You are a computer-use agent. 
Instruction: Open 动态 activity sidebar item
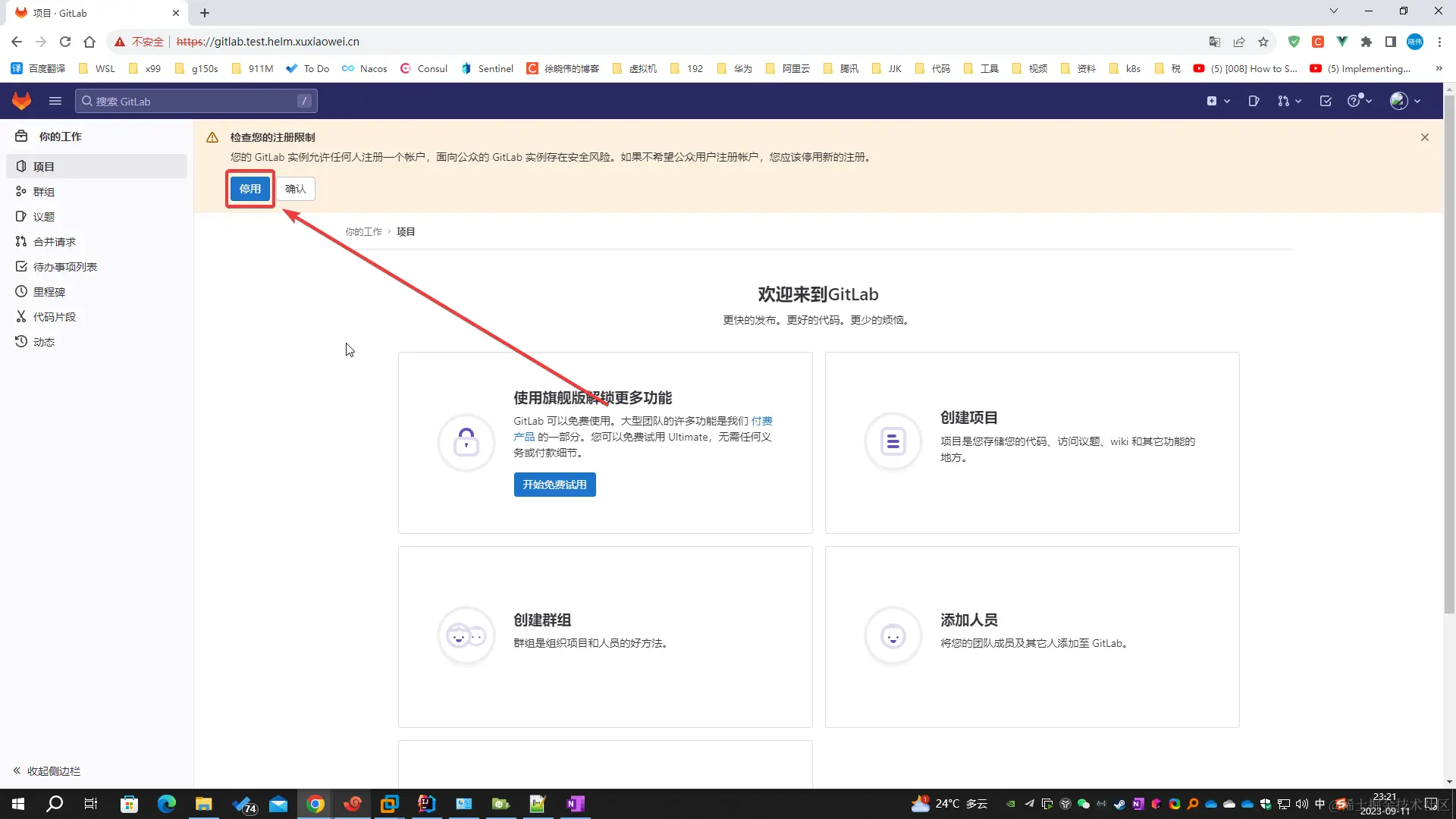(x=44, y=342)
